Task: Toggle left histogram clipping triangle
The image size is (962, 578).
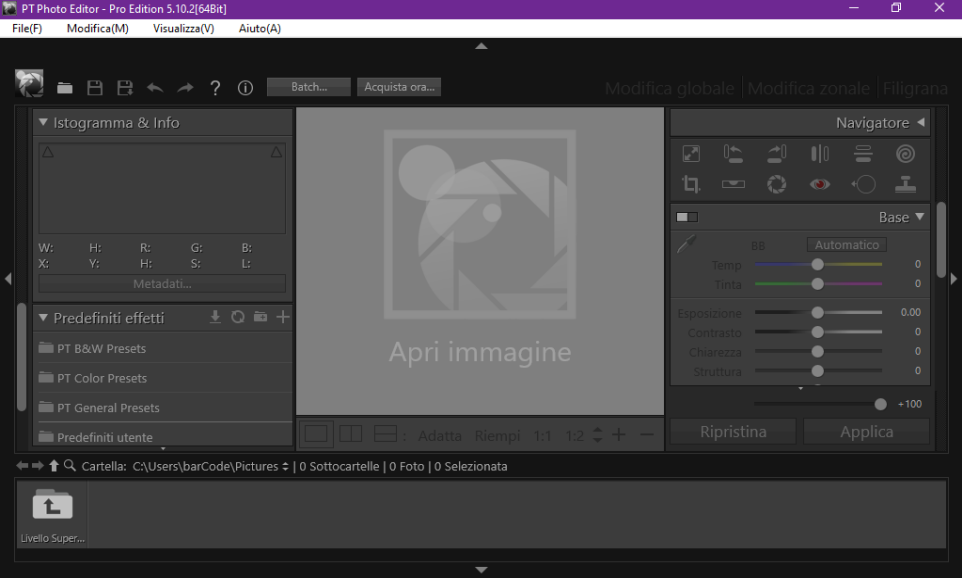Action: coord(48,152)
